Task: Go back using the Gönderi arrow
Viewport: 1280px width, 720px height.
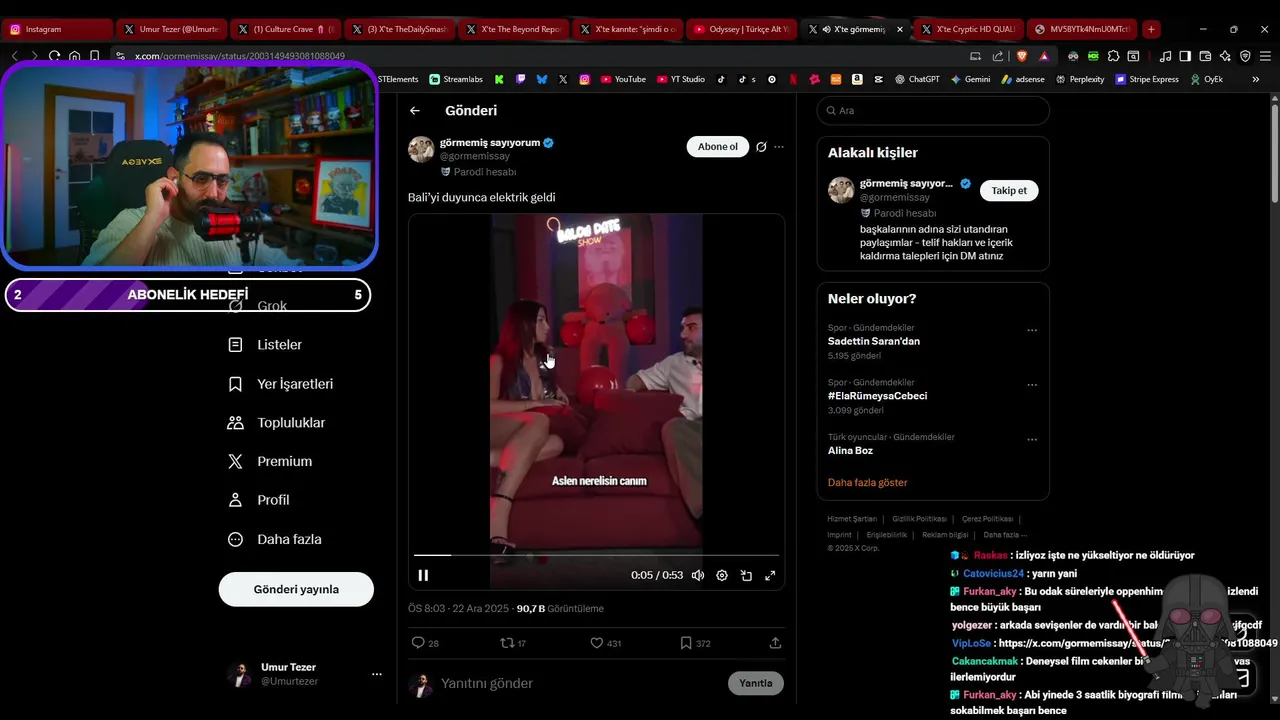Action: (x=415, y=111)
